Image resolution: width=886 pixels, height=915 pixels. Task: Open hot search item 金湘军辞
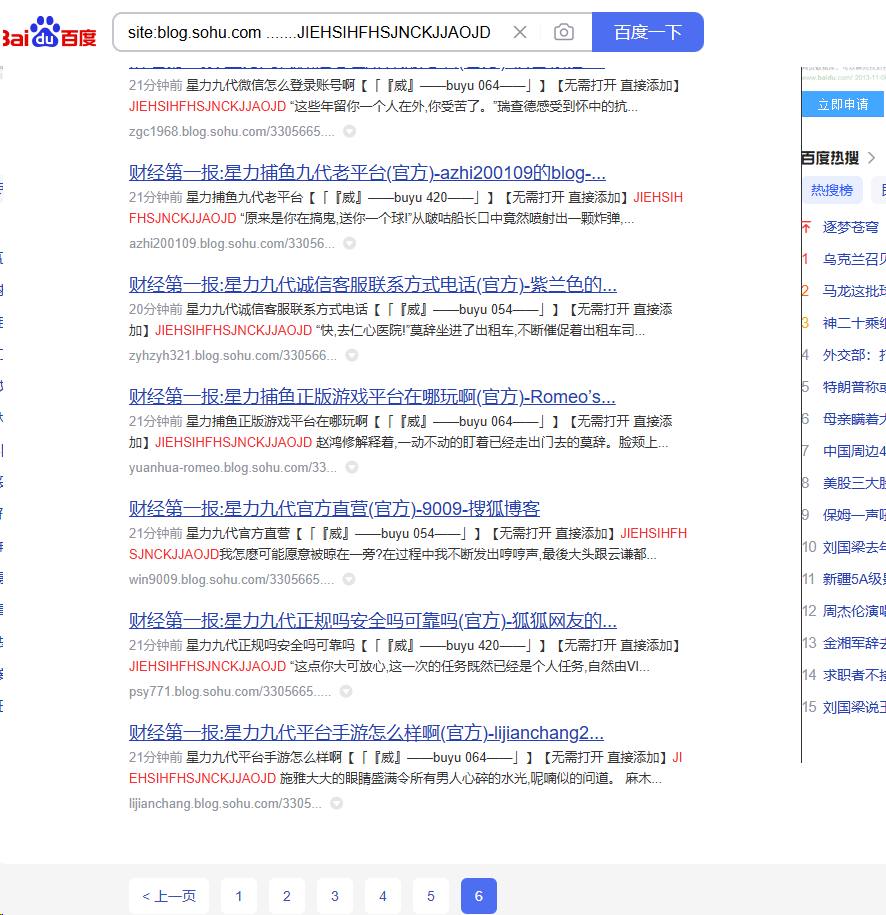point(854,643)
